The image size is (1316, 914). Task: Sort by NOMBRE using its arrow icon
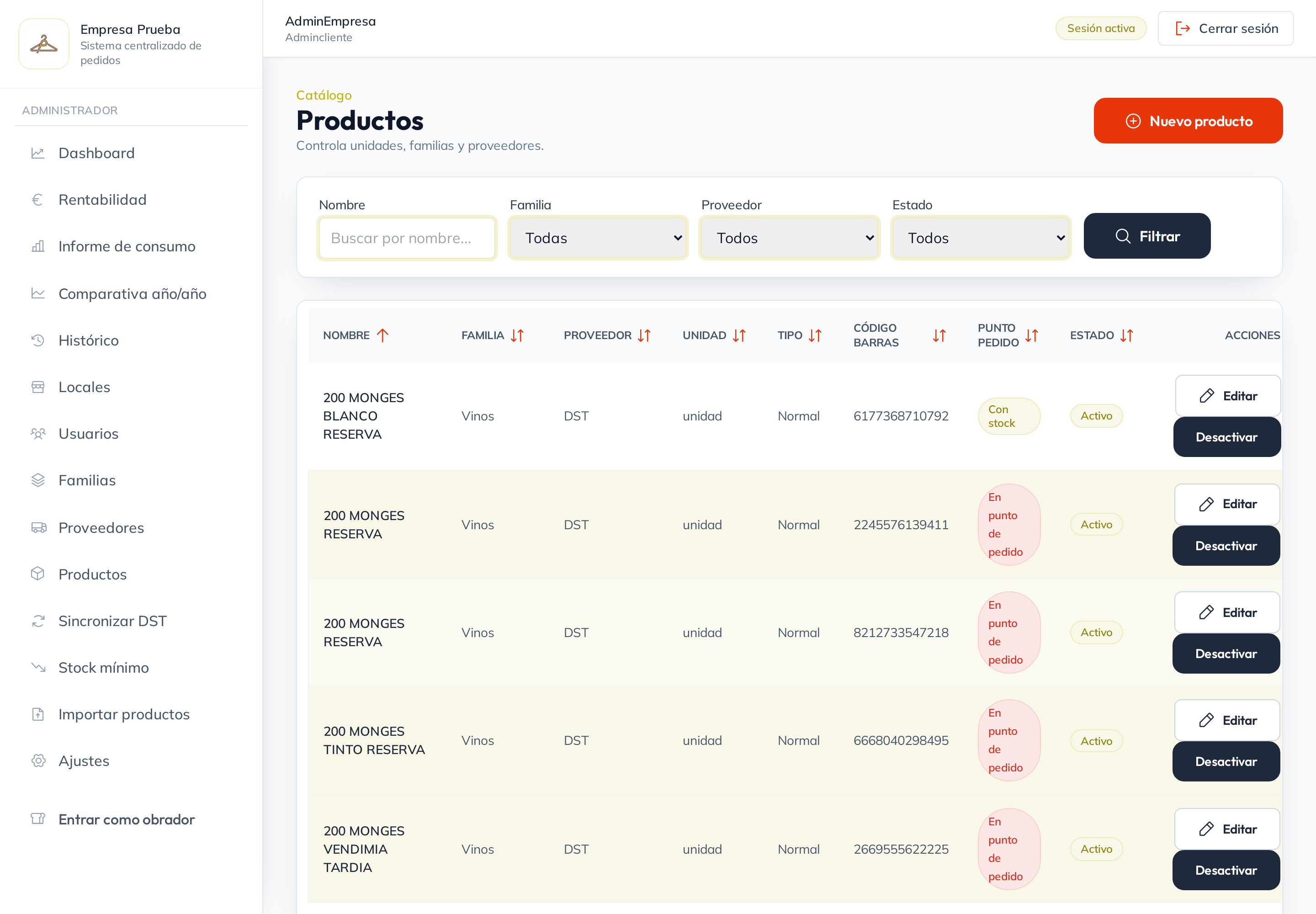382,335
